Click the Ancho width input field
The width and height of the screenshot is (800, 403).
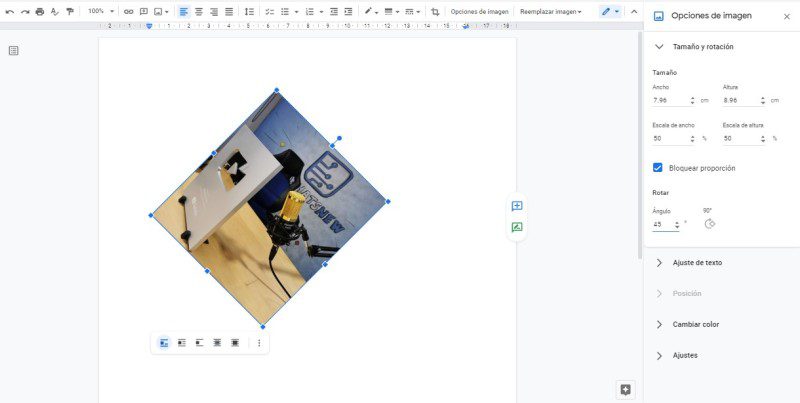(x=670, y=100)
